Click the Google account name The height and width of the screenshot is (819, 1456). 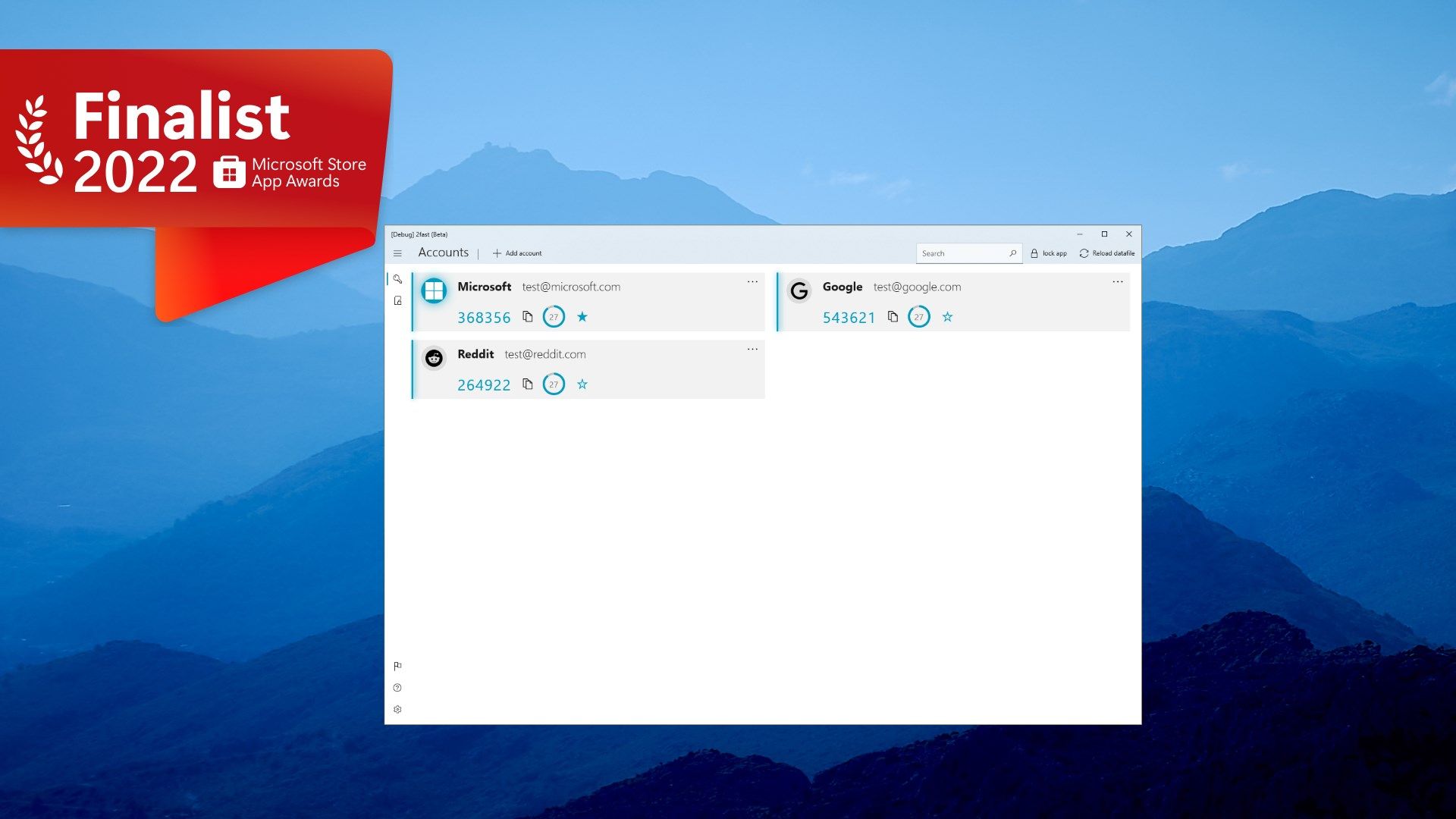(843, 287)
